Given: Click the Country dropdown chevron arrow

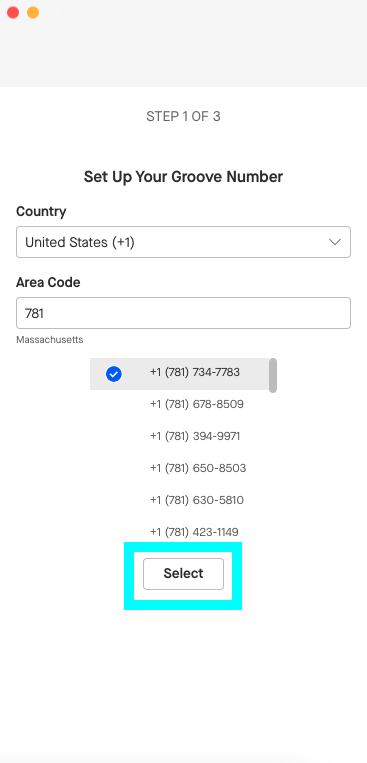Looking at the screenshot, I should [334, 242].
